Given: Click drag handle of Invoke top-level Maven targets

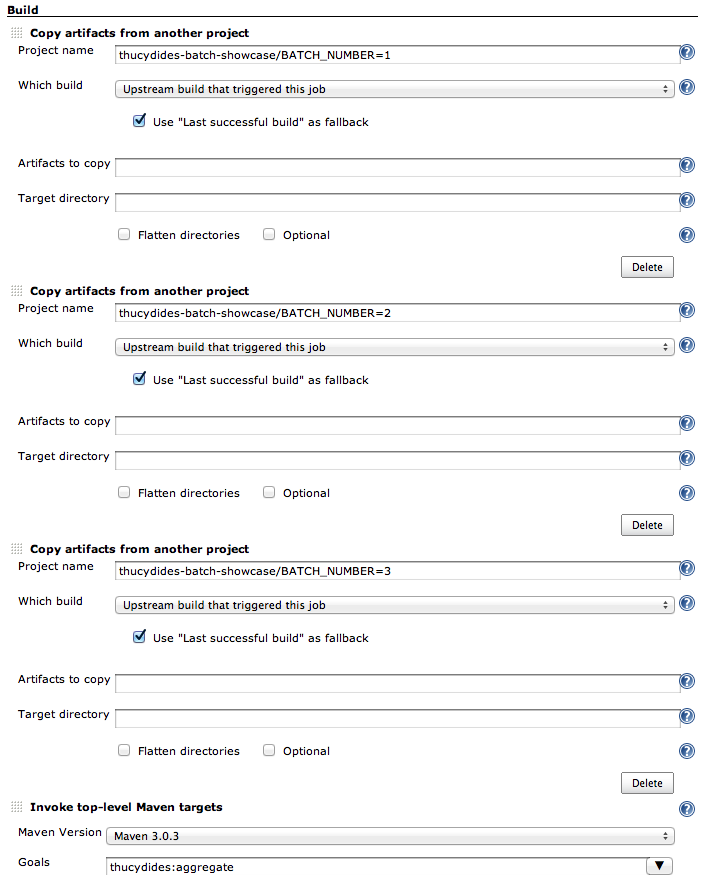Looking at the screenshot, I should tap(17, 807).
